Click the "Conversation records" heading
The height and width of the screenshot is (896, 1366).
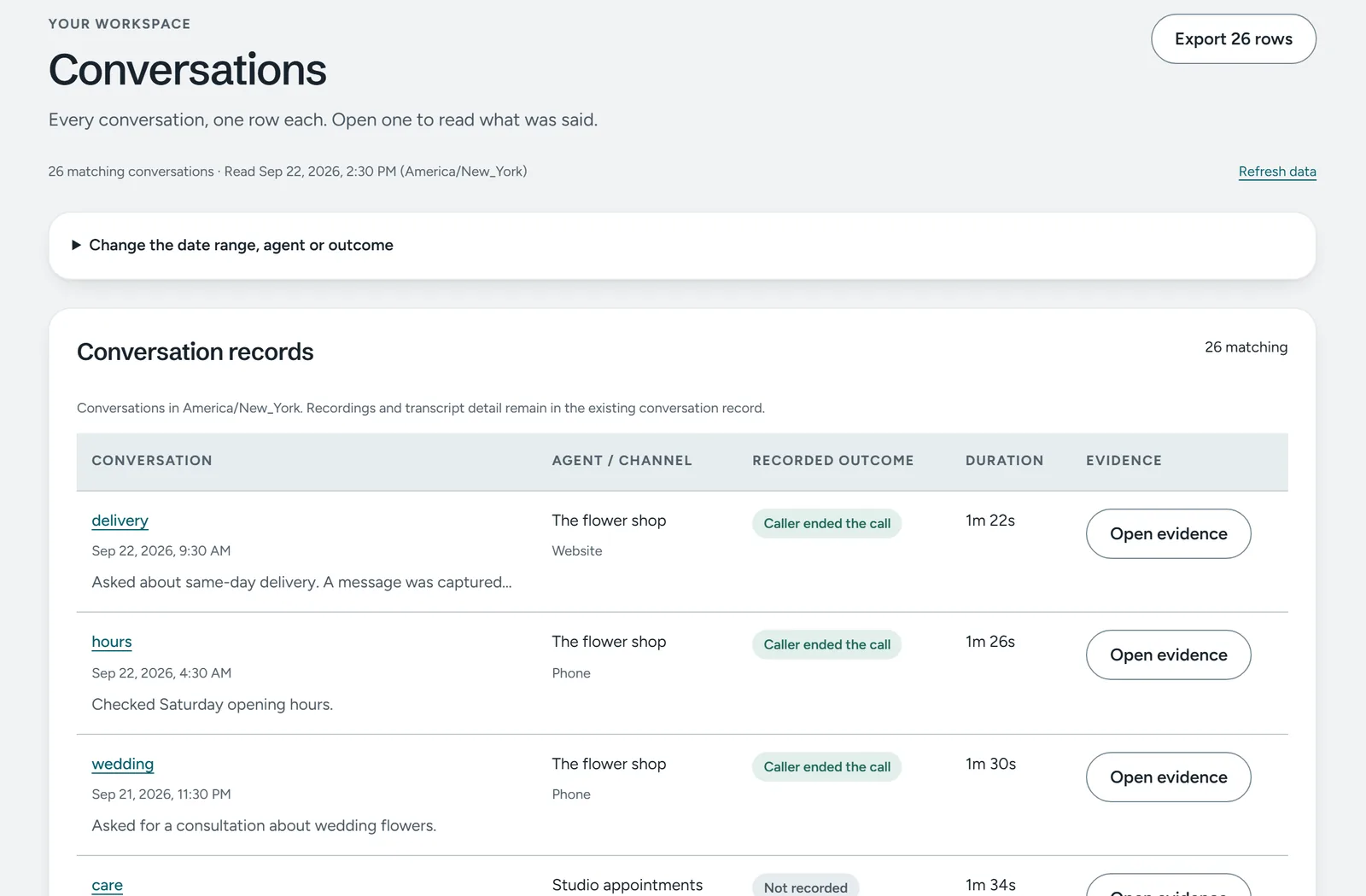pyautogui.click(x=196, y=352)
